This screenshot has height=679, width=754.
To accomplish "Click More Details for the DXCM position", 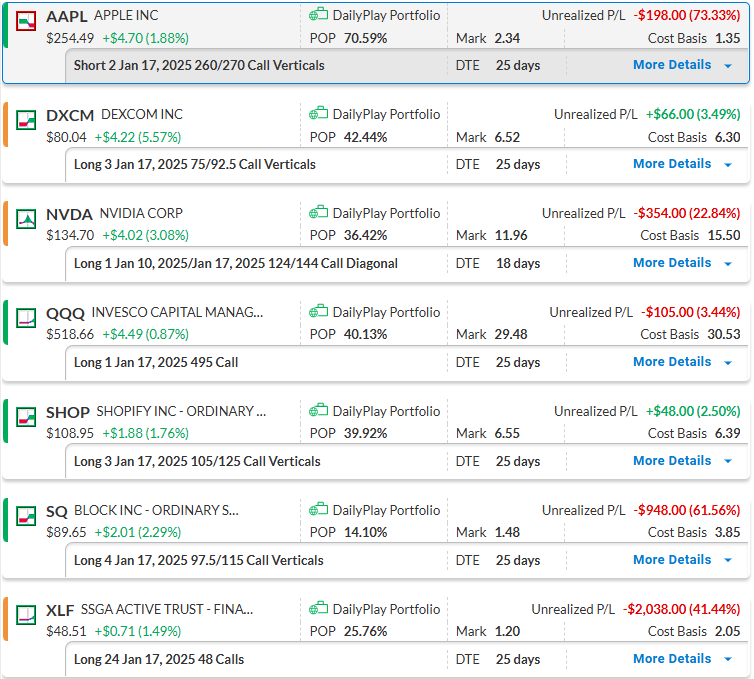I will click(x=672, y=164).
